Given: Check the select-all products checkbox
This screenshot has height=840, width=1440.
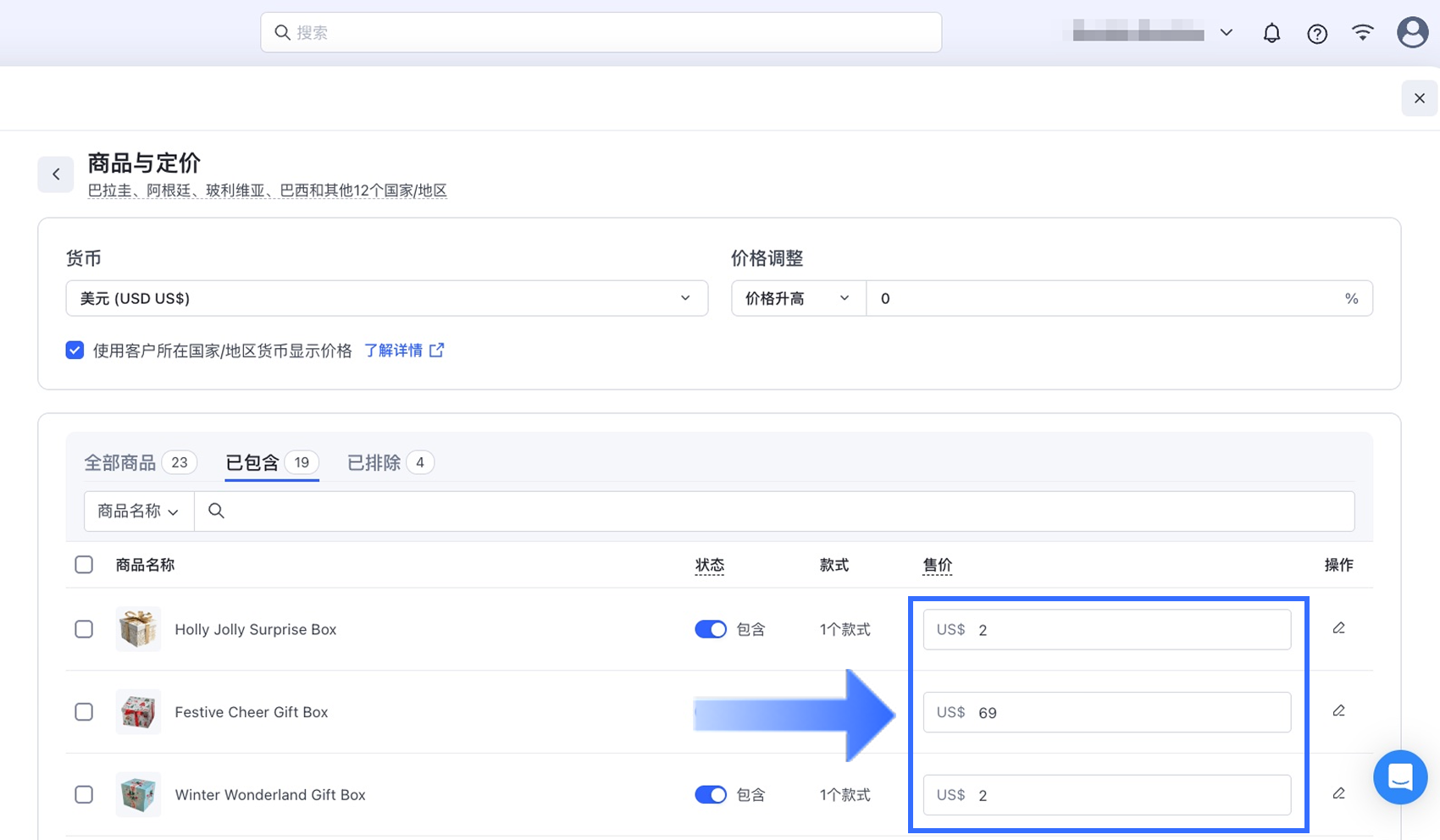Looking at the screenshot, I should coord(84,565).
